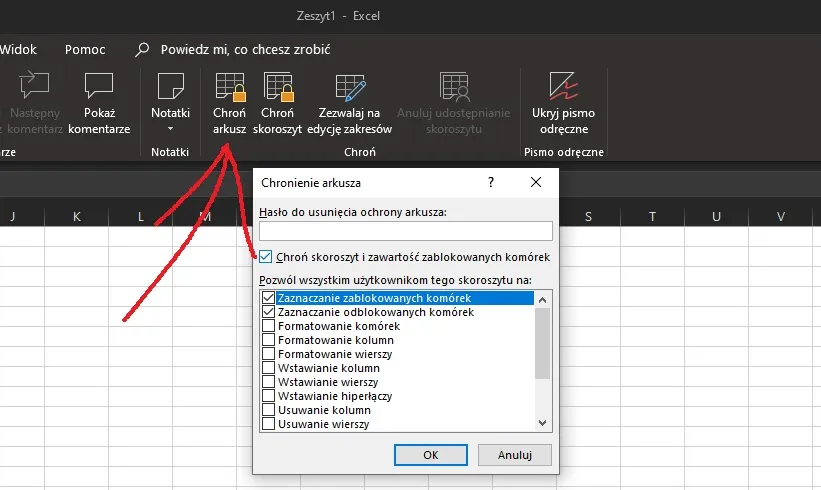Viewport: 821px width, 490px height.
Task: Click the sheet password input field
Action: [405, 231]
